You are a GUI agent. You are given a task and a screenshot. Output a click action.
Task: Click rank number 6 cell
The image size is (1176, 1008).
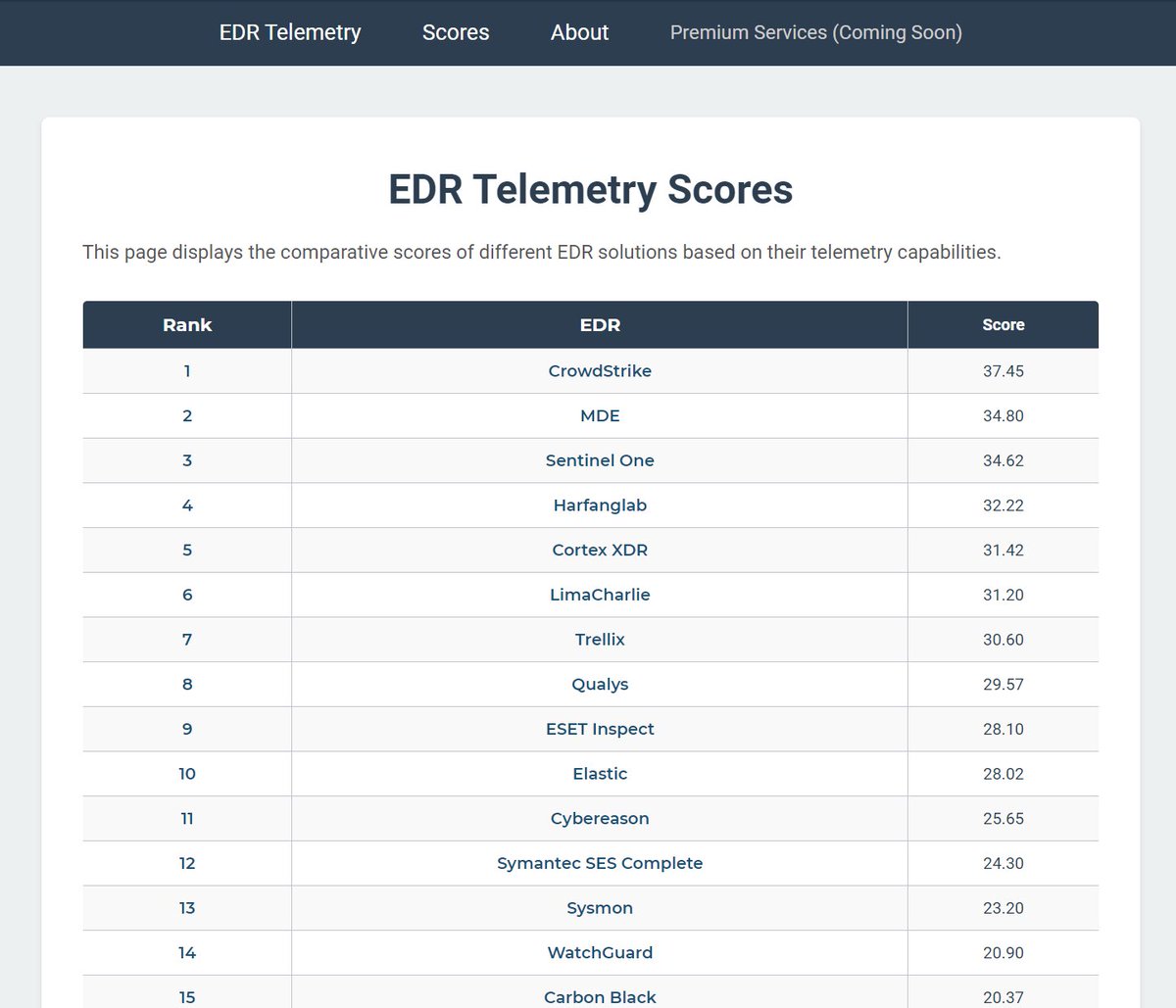[x=187, y=595]
